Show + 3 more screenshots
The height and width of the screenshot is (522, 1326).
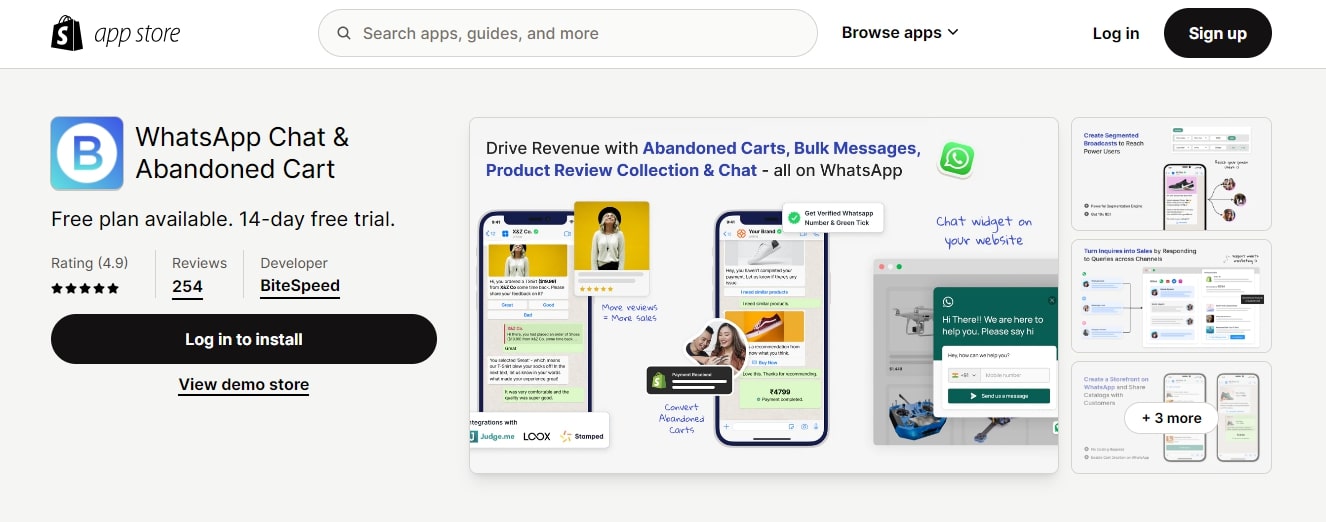1171,418
